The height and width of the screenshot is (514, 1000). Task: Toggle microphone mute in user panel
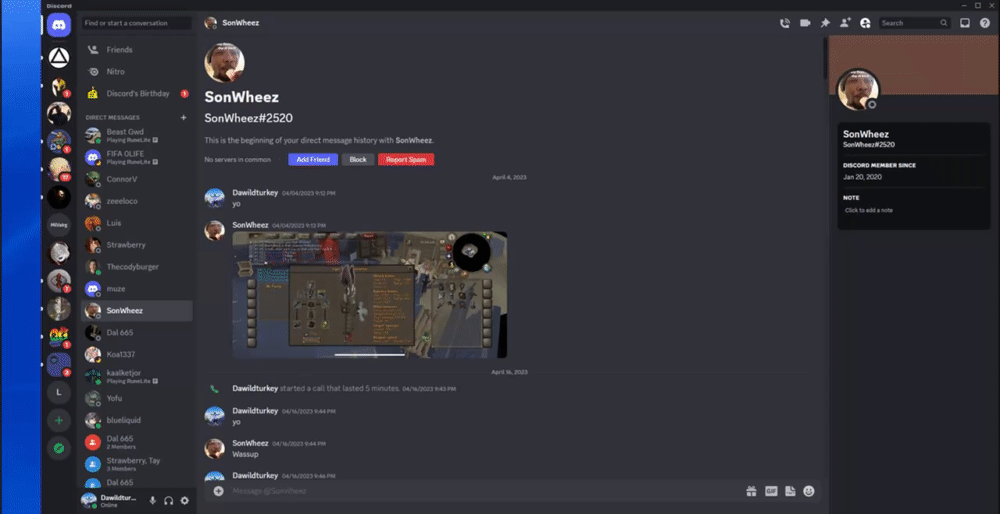[152, 501]
